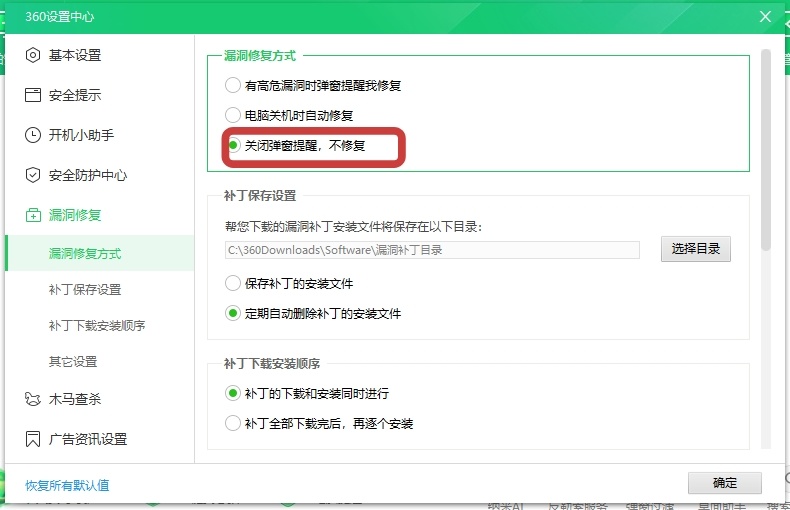Click the 补丁下载安装顺序 section heading

(272, 363)
